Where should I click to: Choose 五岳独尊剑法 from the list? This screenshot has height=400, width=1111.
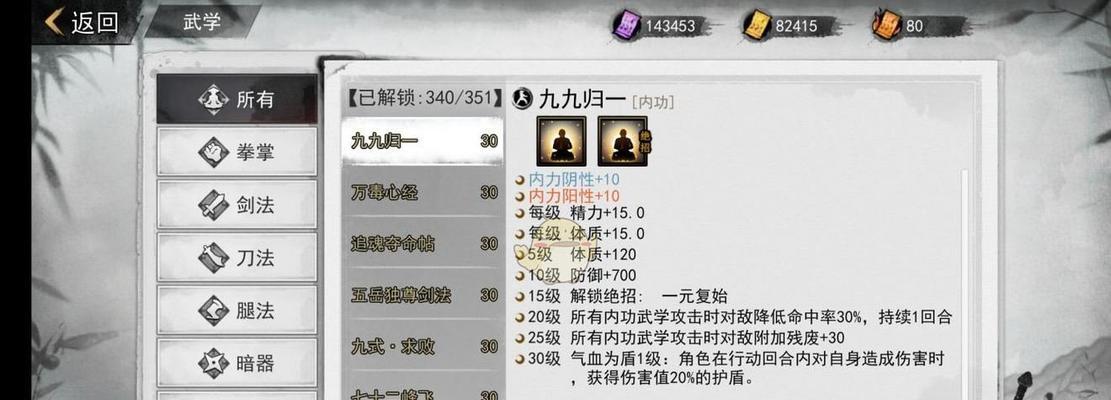pyautogui.click(x=423, y=295)
